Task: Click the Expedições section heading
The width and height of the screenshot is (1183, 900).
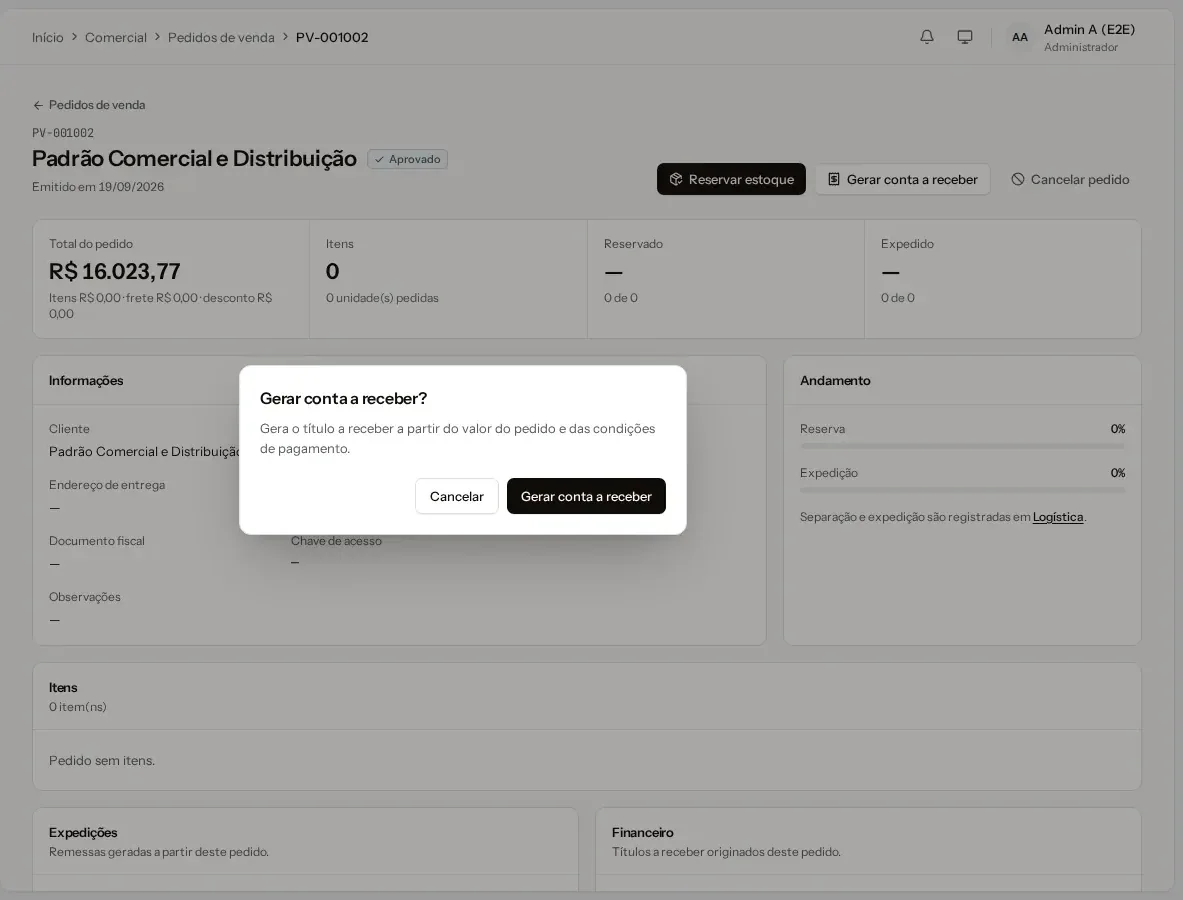Action: [83, 833]
